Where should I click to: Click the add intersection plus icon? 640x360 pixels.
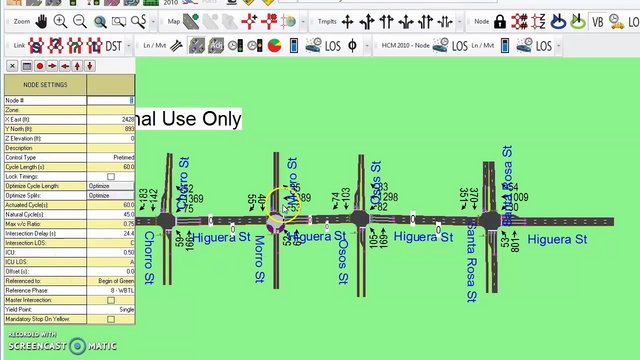(x=249, y=21)
